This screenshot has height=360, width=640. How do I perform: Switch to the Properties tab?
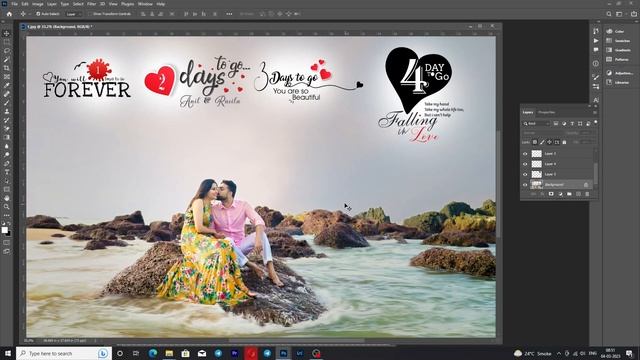547,112
